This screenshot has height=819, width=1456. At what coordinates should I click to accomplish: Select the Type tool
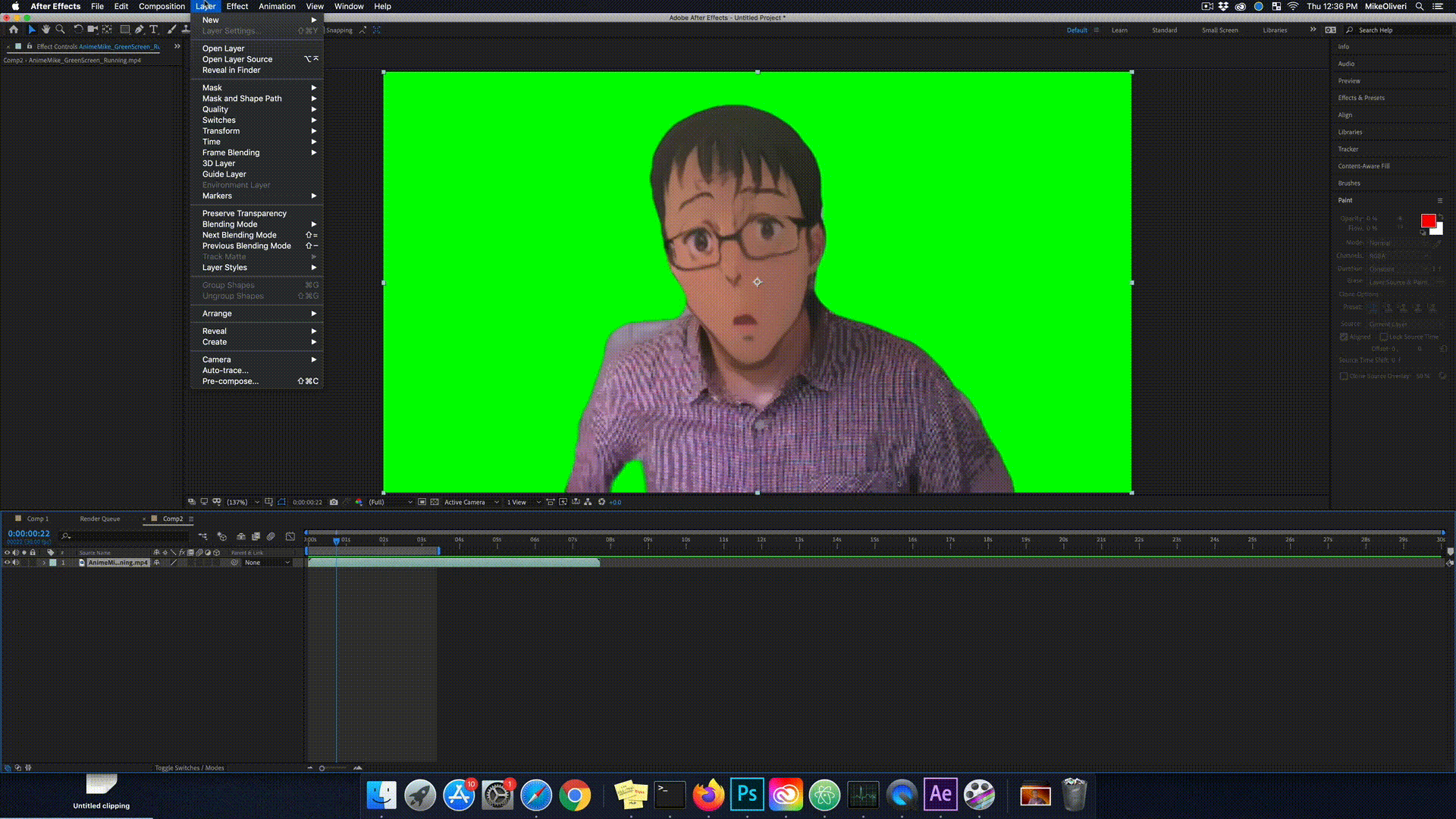coord(154,30)
